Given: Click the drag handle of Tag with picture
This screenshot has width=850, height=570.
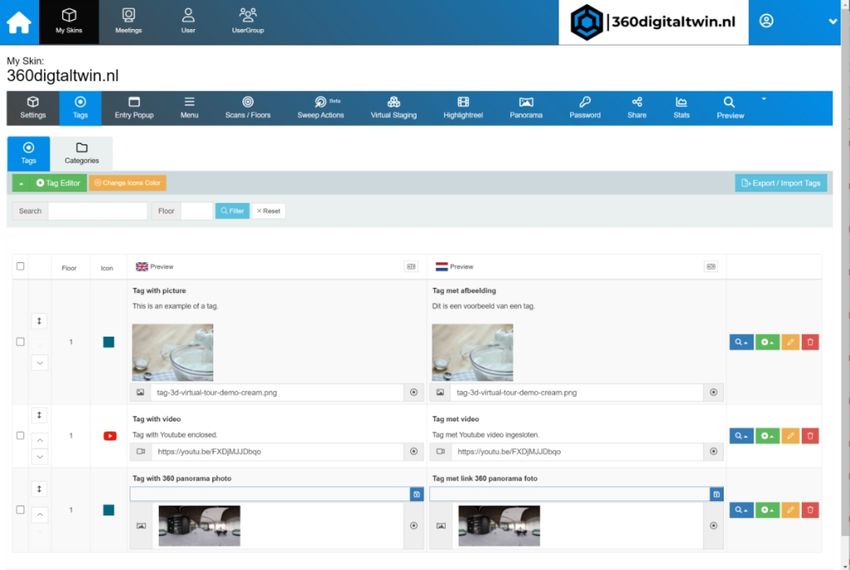Looking at the screenshot, I should (x=39, y=321).
